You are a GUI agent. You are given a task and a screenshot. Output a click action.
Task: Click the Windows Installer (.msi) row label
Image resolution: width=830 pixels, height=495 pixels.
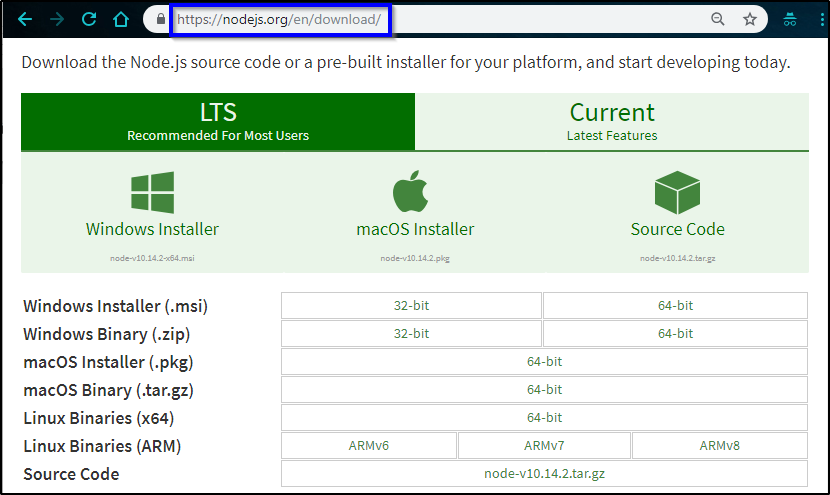(x=115, y=306)
